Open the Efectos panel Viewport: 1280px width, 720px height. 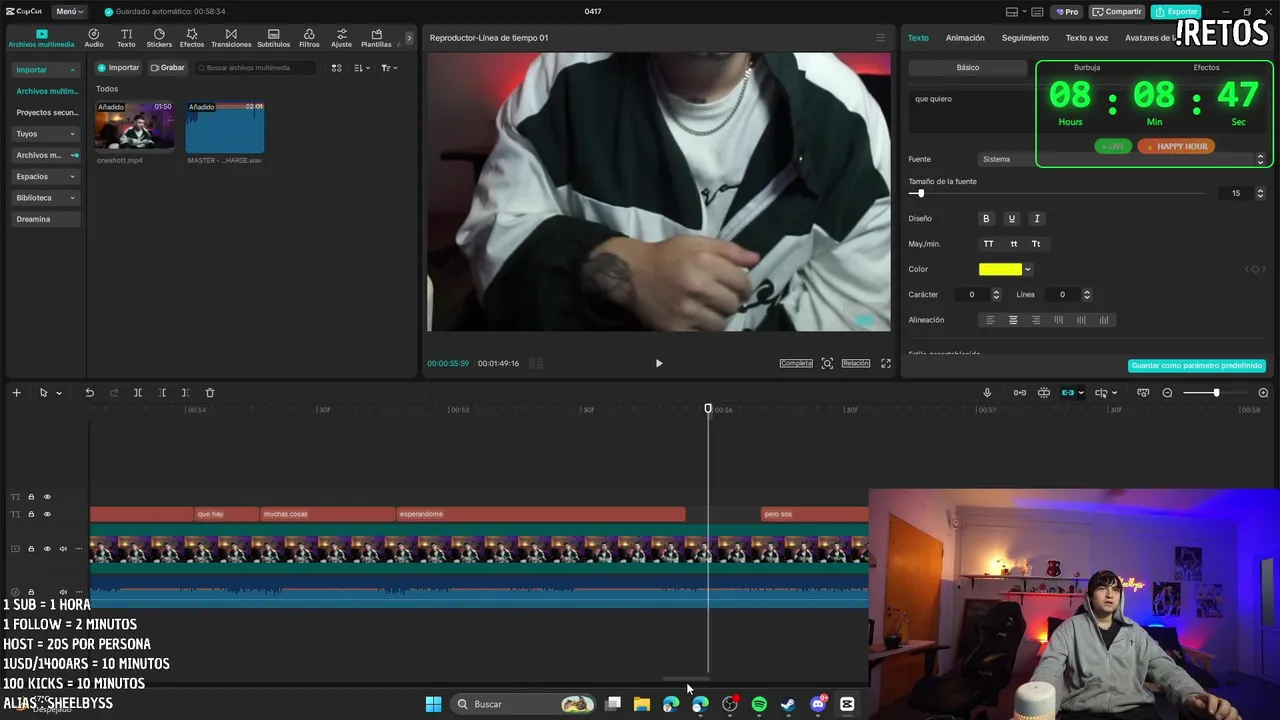(192, 38)
